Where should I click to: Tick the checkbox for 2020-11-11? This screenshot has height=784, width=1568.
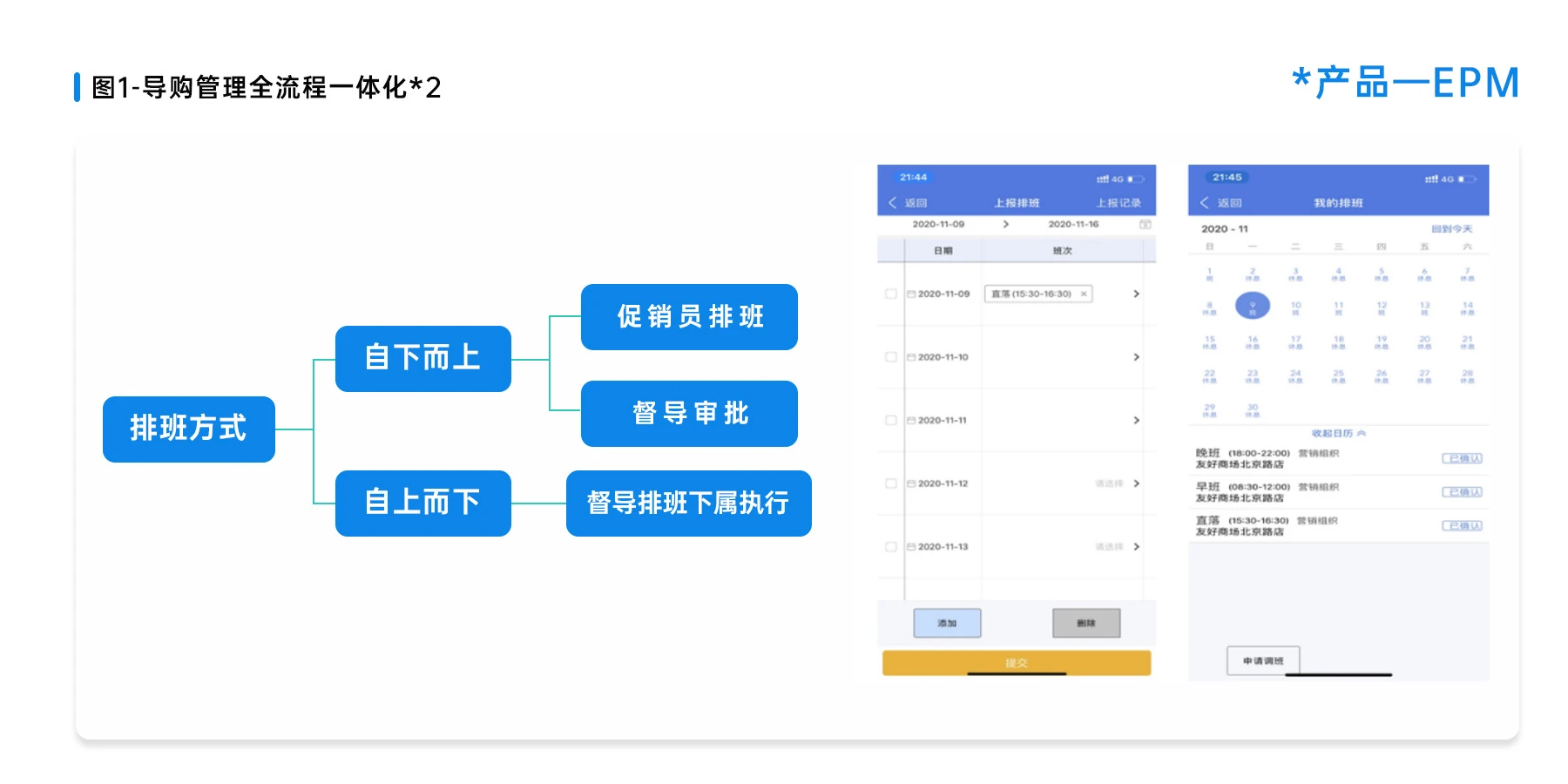(x=891, y=421)
